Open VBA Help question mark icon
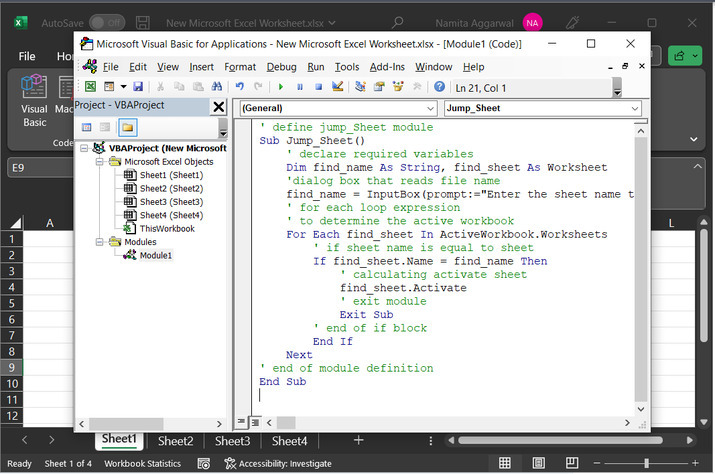 [x=439, y=87]
